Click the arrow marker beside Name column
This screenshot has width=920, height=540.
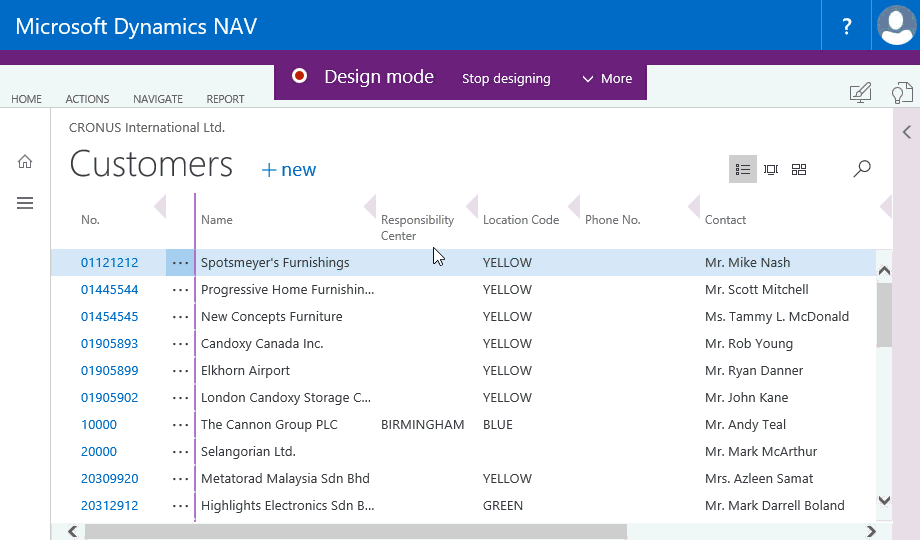tap(369, 207)
